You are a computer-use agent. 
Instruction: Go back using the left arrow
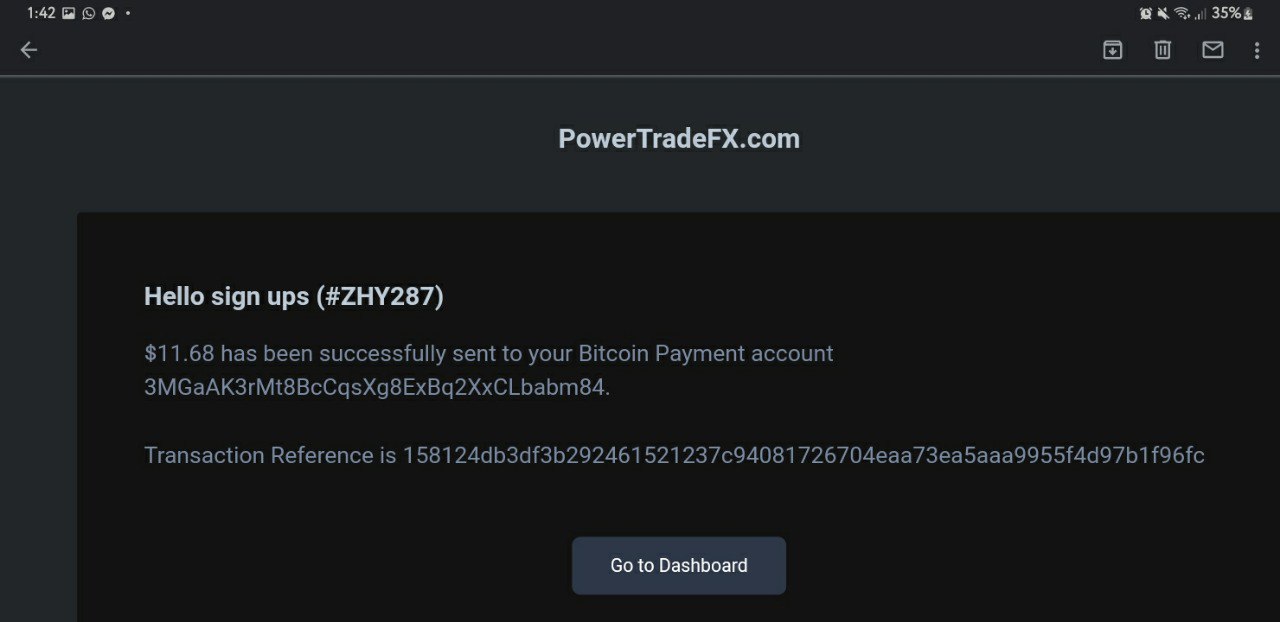coord(29,50)
